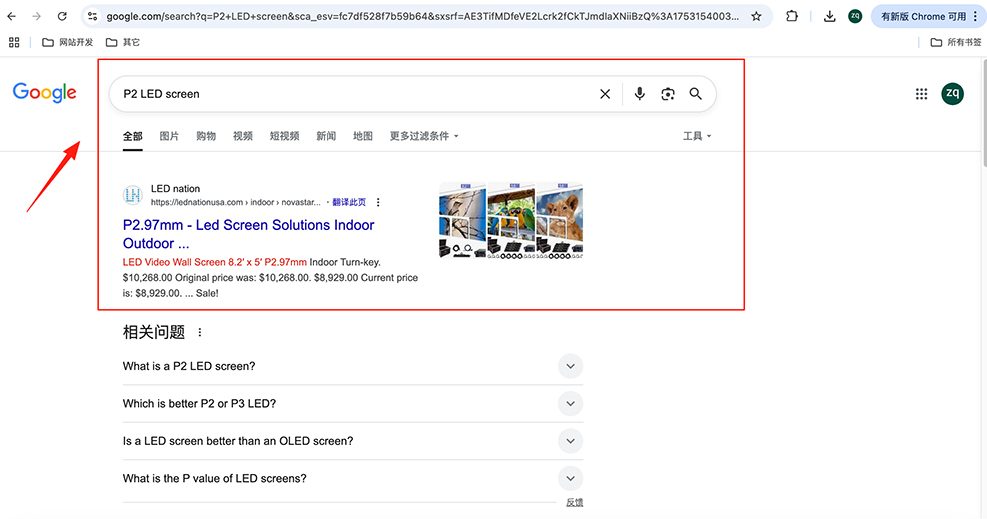Screen dimensions: 987x519
Task: Open the extensions puzzle icon
Action: (x=792, y=16)
